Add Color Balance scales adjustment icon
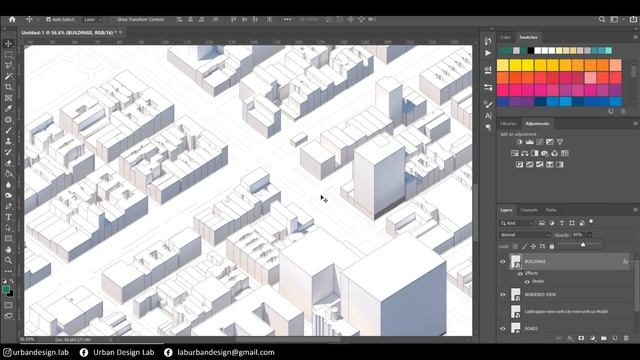640x360 pixels. 524,153
